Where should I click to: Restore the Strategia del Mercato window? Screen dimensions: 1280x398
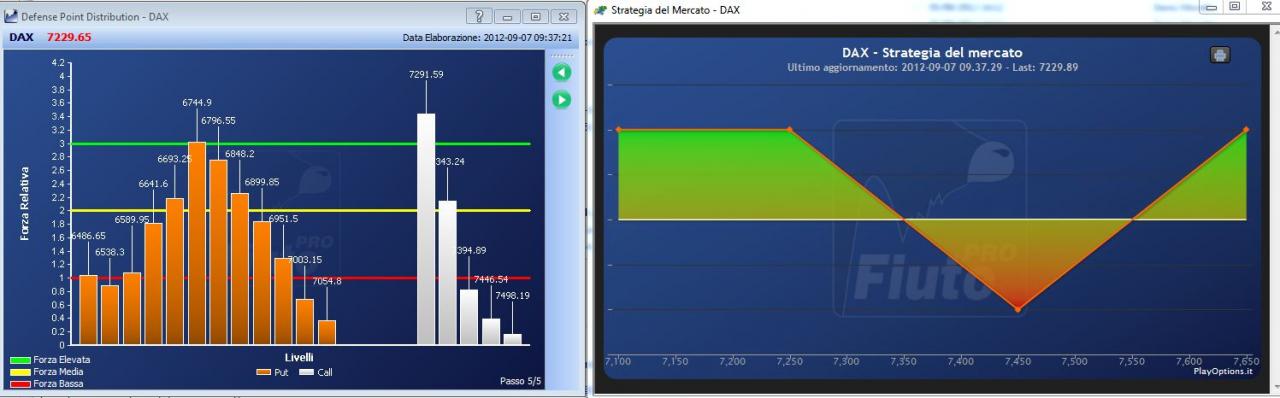click(x=1235, y=6)
